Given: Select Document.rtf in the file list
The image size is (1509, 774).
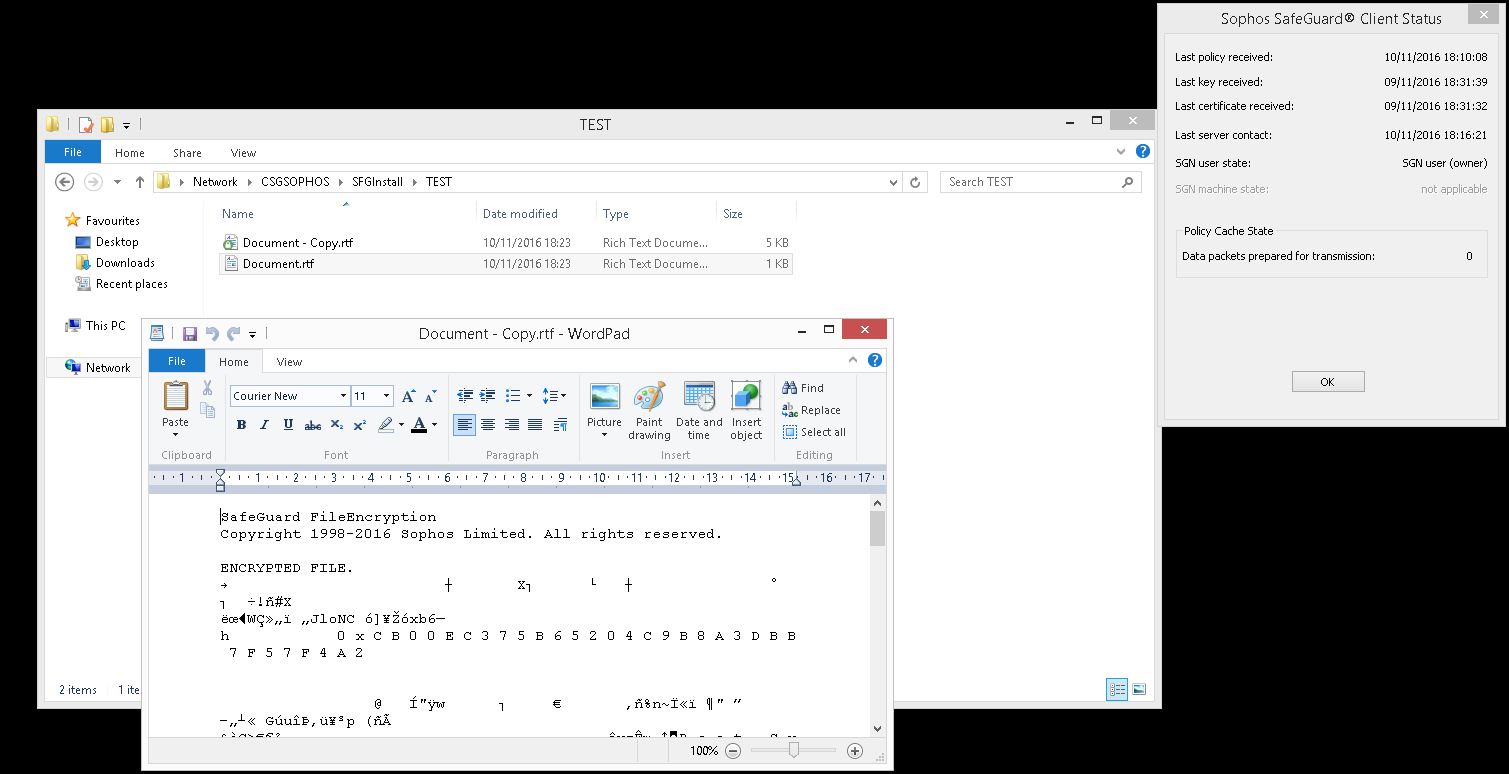Looking at the screenshot, I should coord(278,264).
